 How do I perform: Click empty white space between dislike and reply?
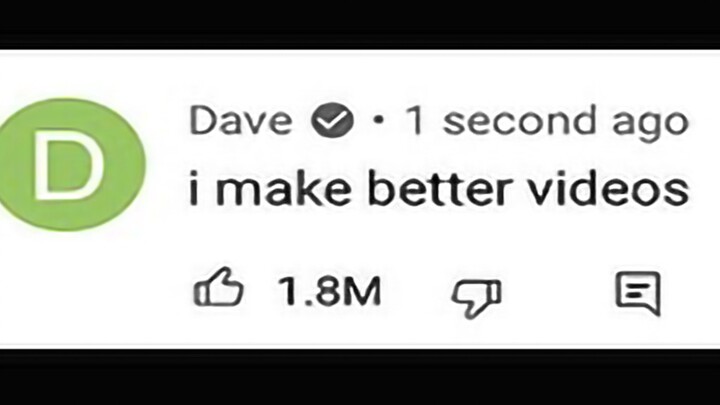tap(558, 294)
